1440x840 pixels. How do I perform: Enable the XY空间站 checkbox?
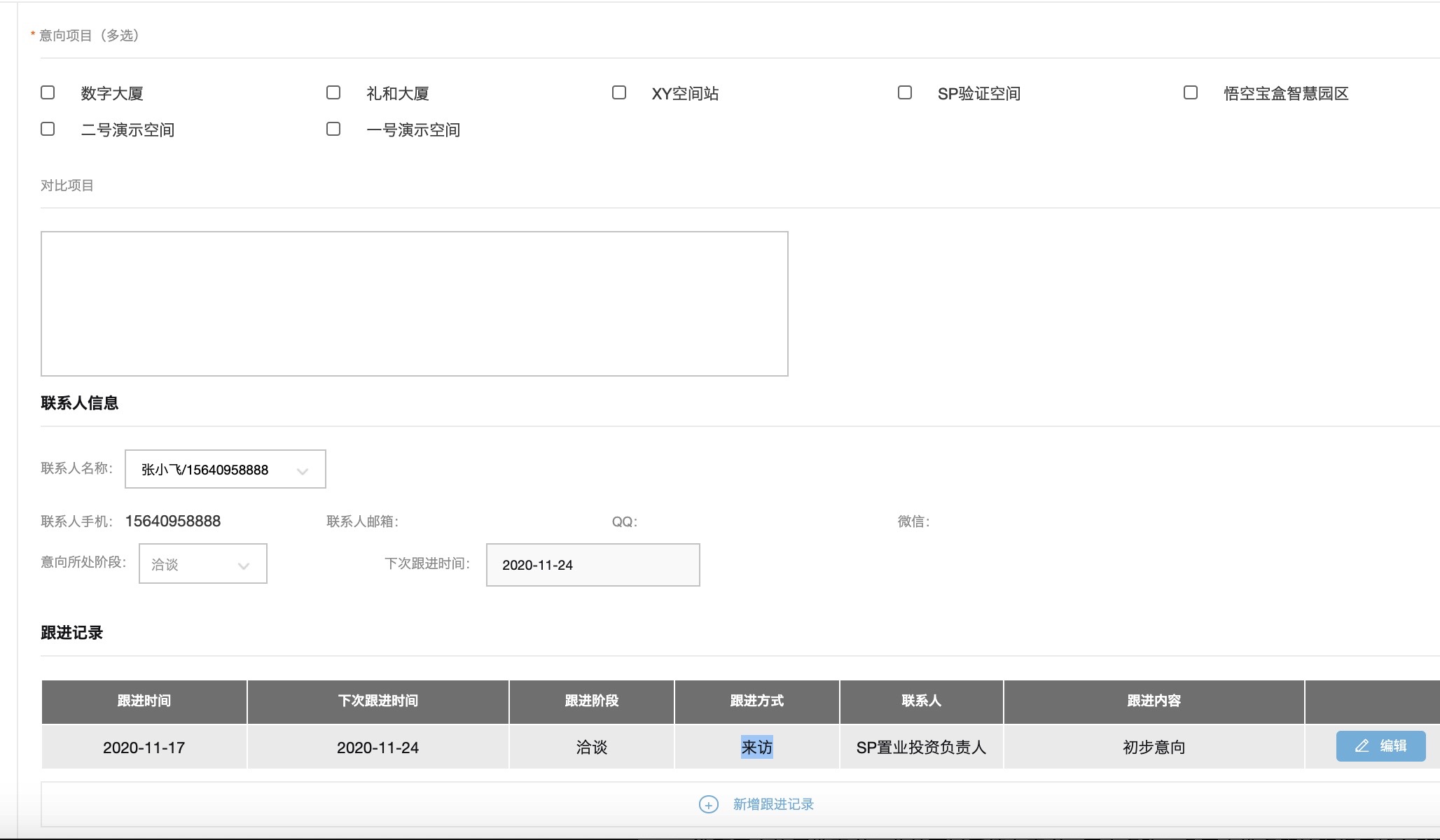619,92
